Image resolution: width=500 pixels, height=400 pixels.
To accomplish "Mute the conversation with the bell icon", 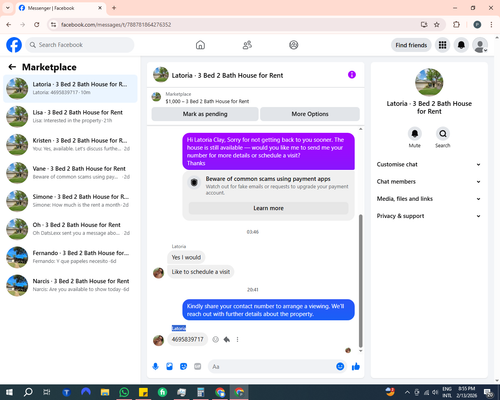I will [415, 134].
